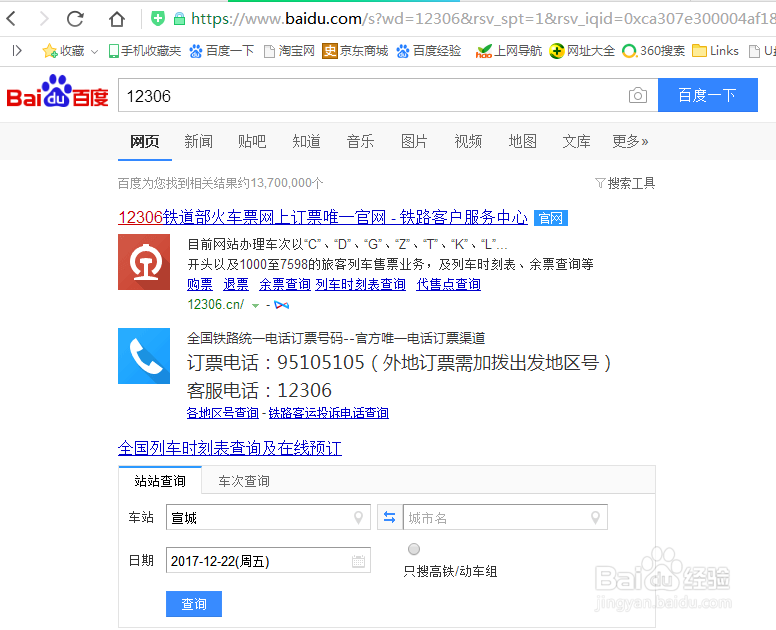The width and height of the screenshot is (776, 630).
Task: Open 百度一下 bookmark in bookmarks bar
Action: tap(222, 50)
